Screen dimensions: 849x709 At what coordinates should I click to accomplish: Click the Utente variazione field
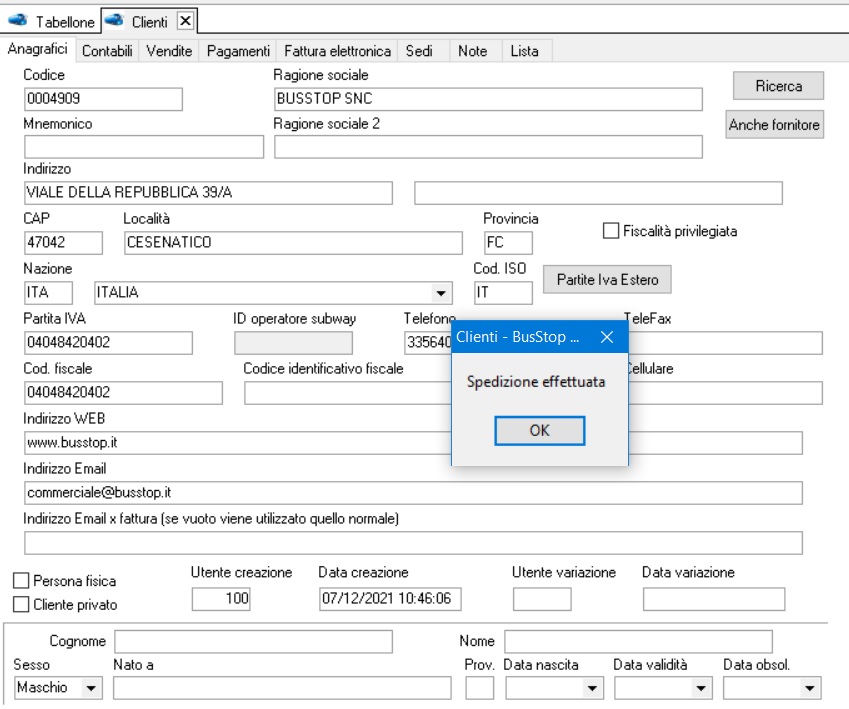point(542,599)
